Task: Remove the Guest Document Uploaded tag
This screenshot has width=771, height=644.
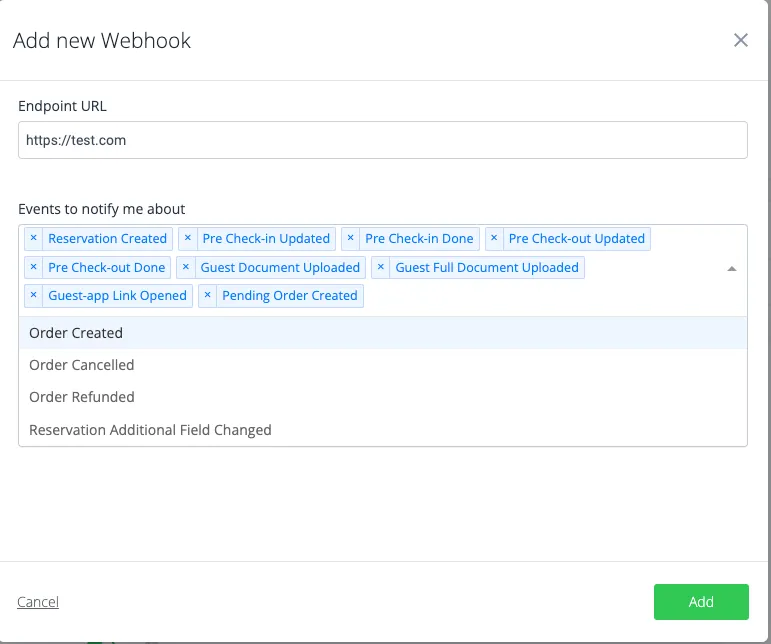Action: (186, 267)
